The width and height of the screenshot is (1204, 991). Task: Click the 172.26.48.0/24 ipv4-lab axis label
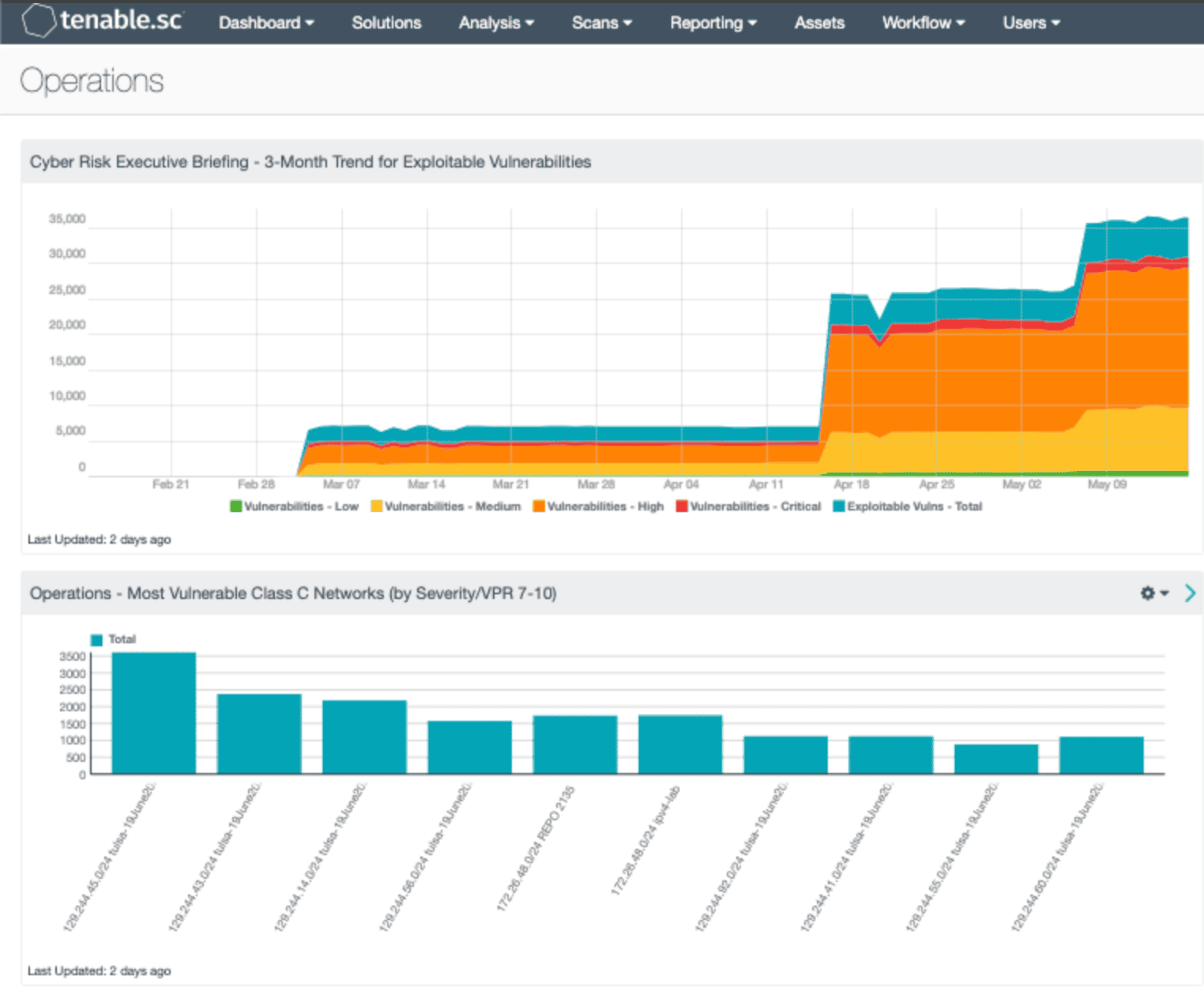coord(645,840)
